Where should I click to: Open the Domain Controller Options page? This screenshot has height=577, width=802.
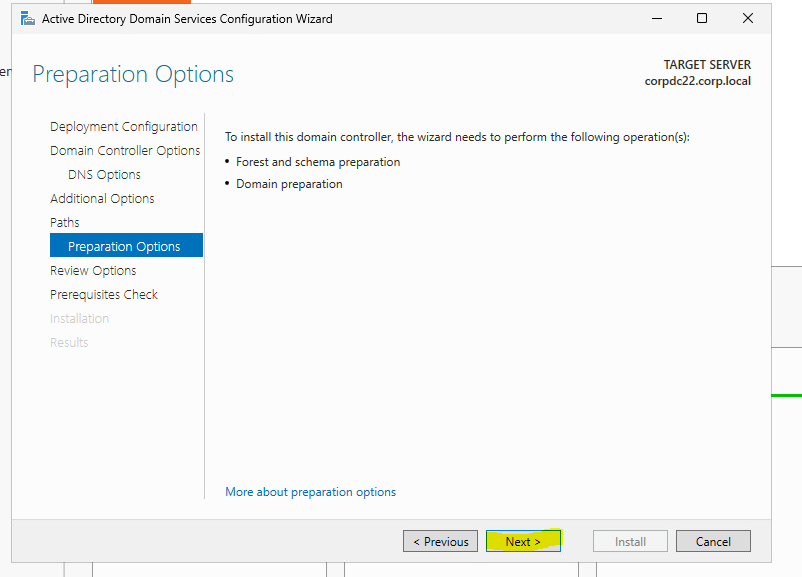point(125,150)
